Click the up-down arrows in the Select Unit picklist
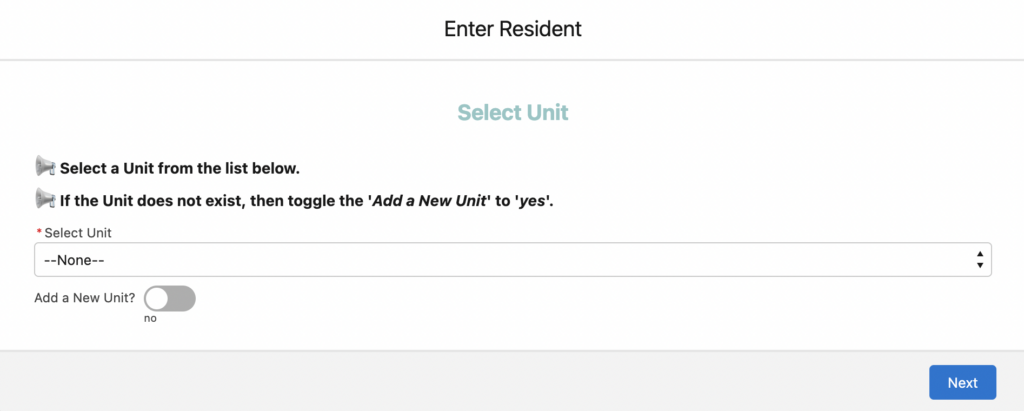 pyautogui.click(x=980, y=259)
